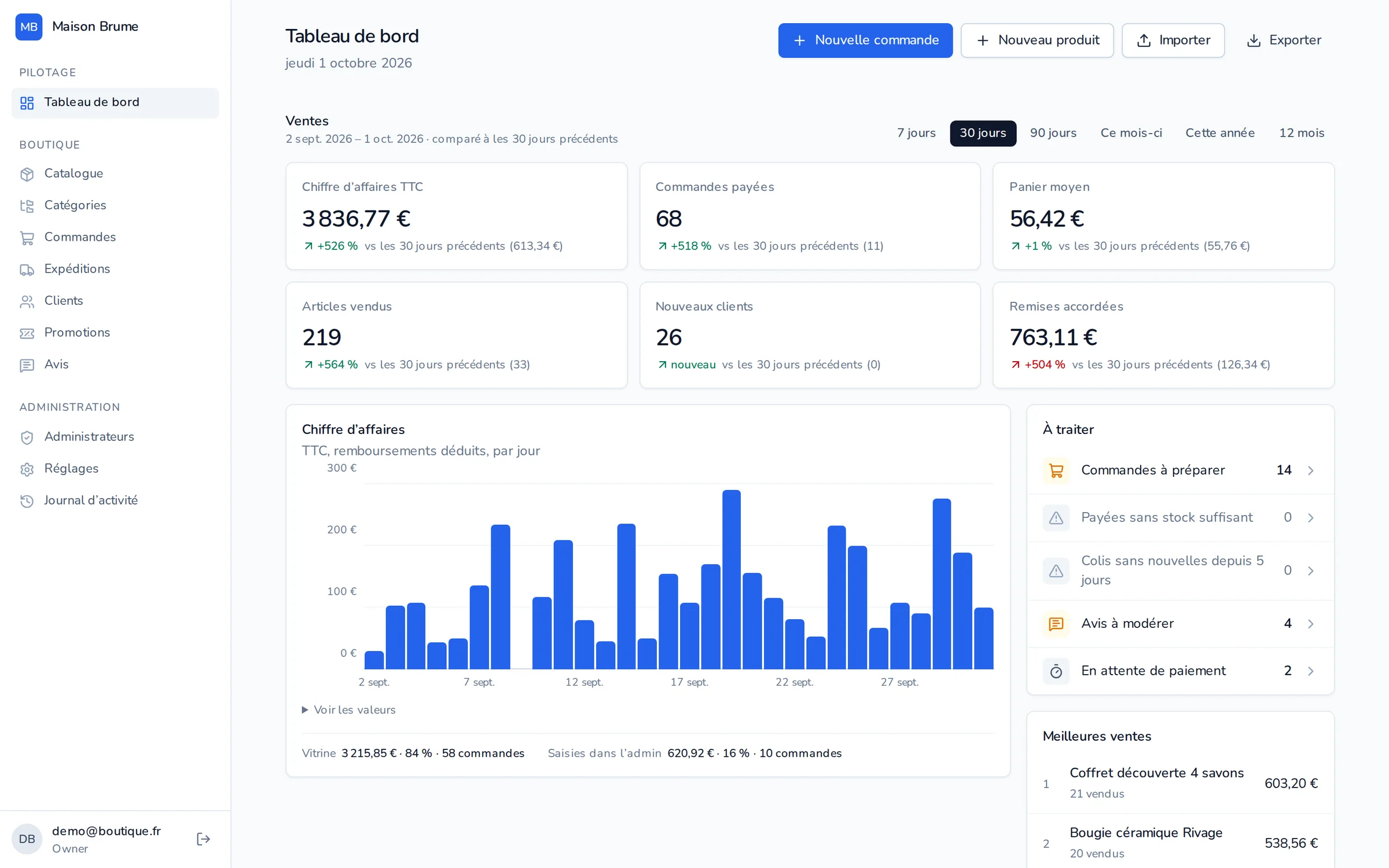1389x868 pixels.
Task: Open Colis sans nouvelles chevron arrow
Action: click(x=1311, y=571)
